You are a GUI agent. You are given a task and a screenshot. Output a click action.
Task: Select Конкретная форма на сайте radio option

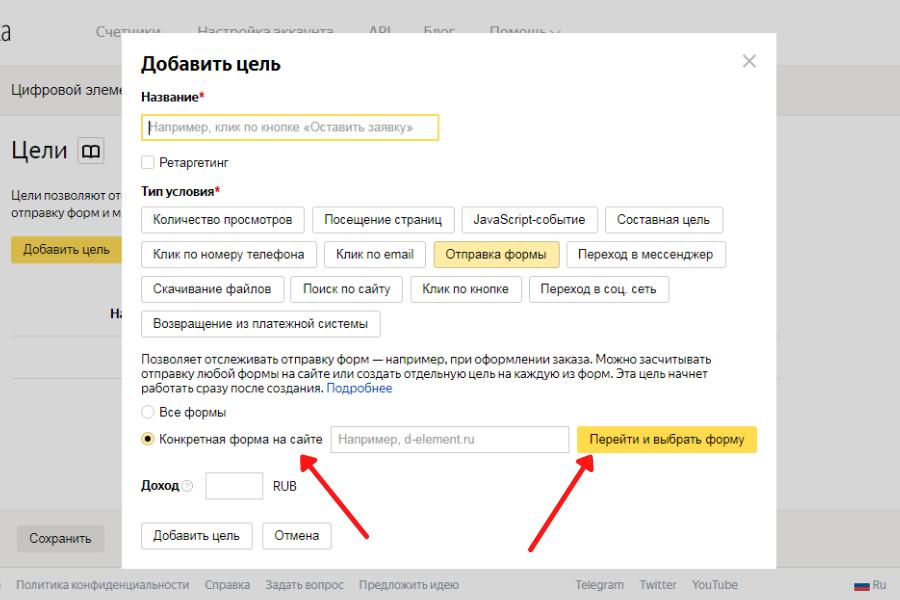[x=148, y=439]
